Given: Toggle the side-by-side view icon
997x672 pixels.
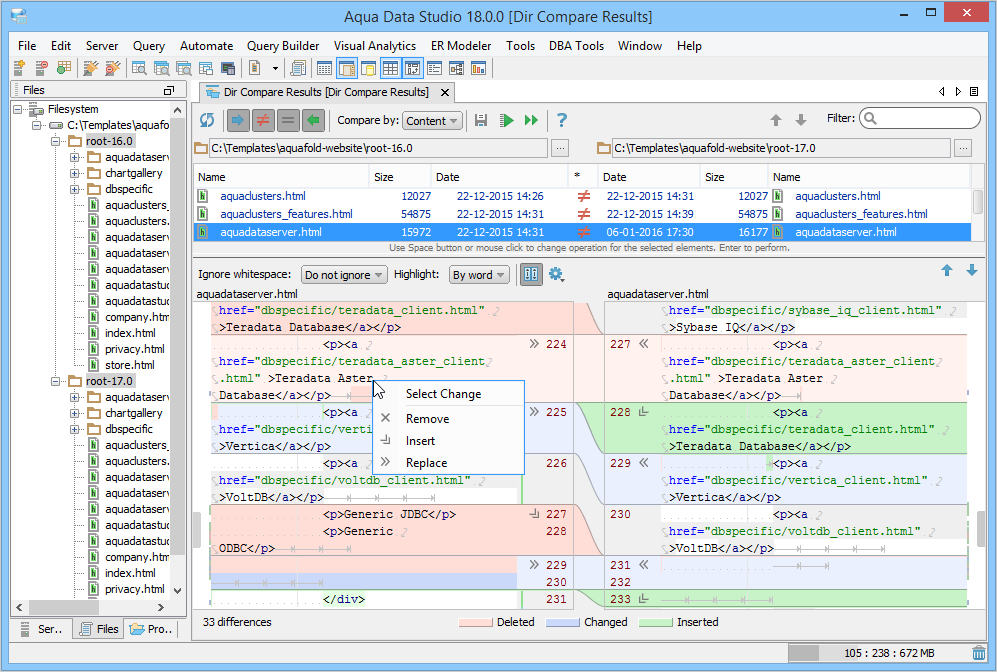Looking at the screenshot, I should [x=531, y=275].
